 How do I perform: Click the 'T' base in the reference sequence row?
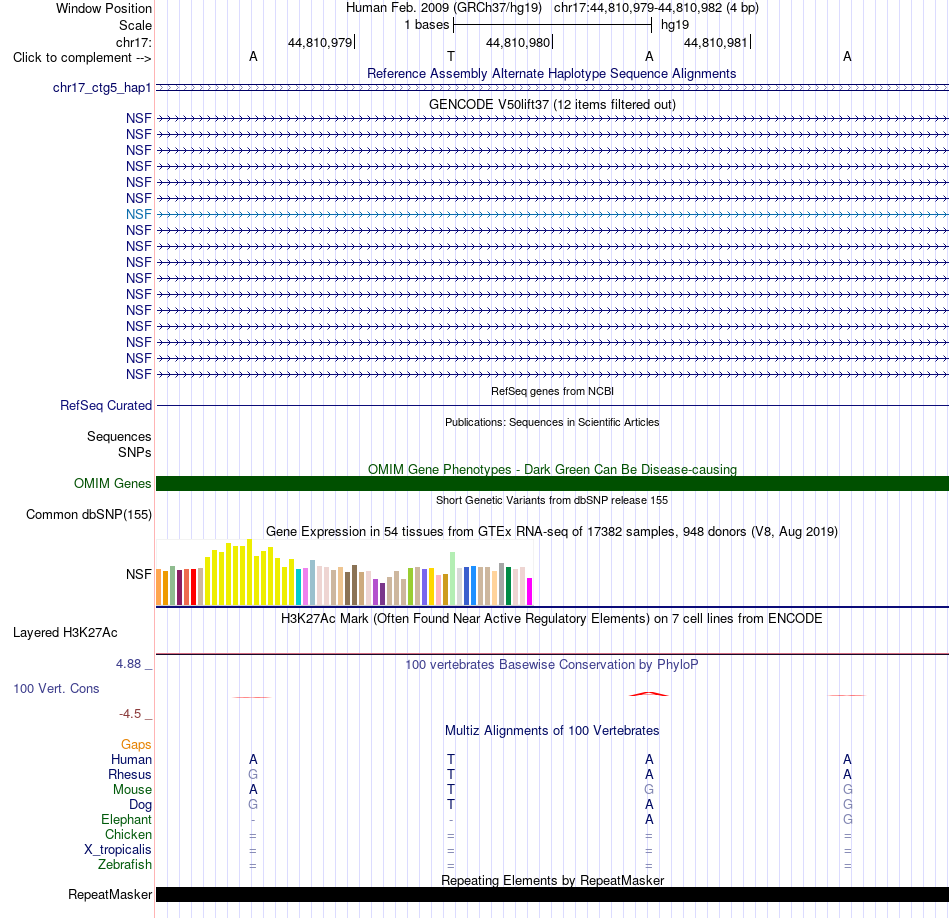click(x=451, y=56)
